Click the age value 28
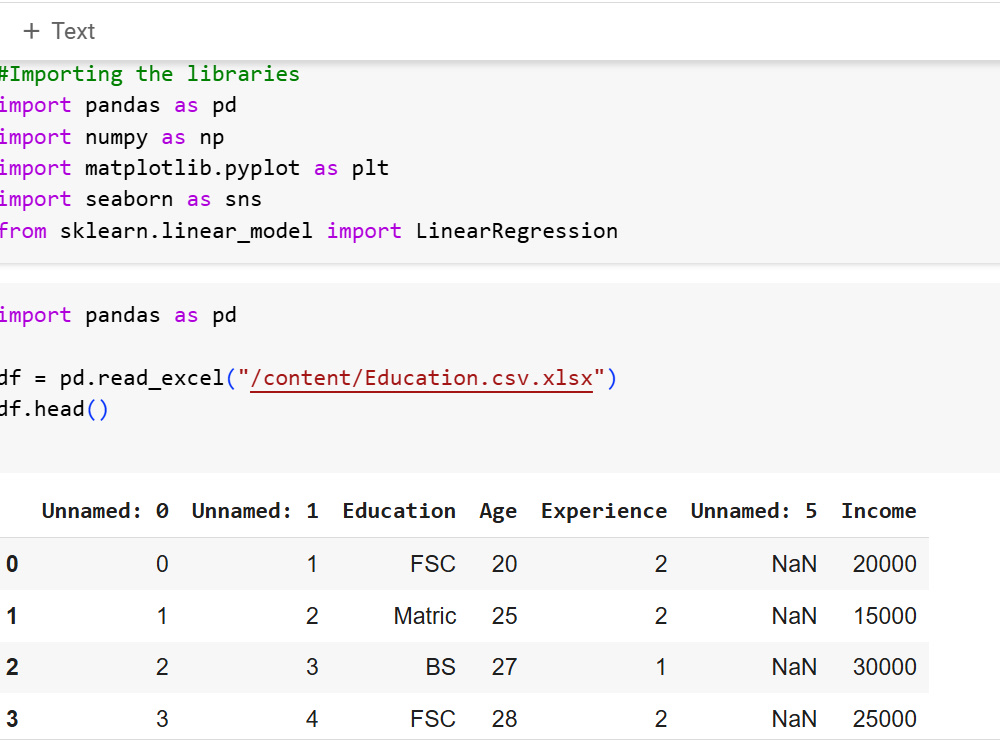 (504, 719)
